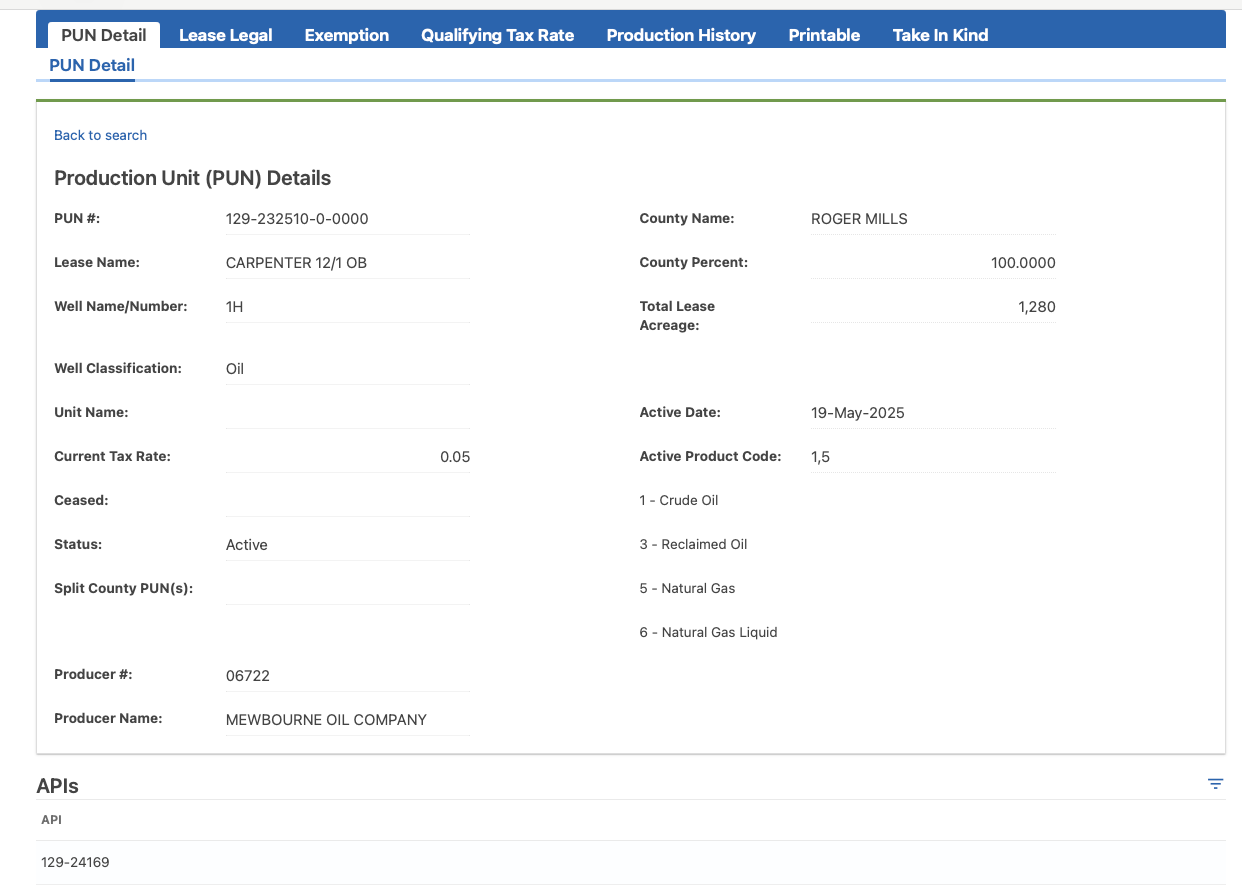Screen dimensions: 1242x895
Task: Select the Well Name/Number field 1H
Action: [348, 307]
